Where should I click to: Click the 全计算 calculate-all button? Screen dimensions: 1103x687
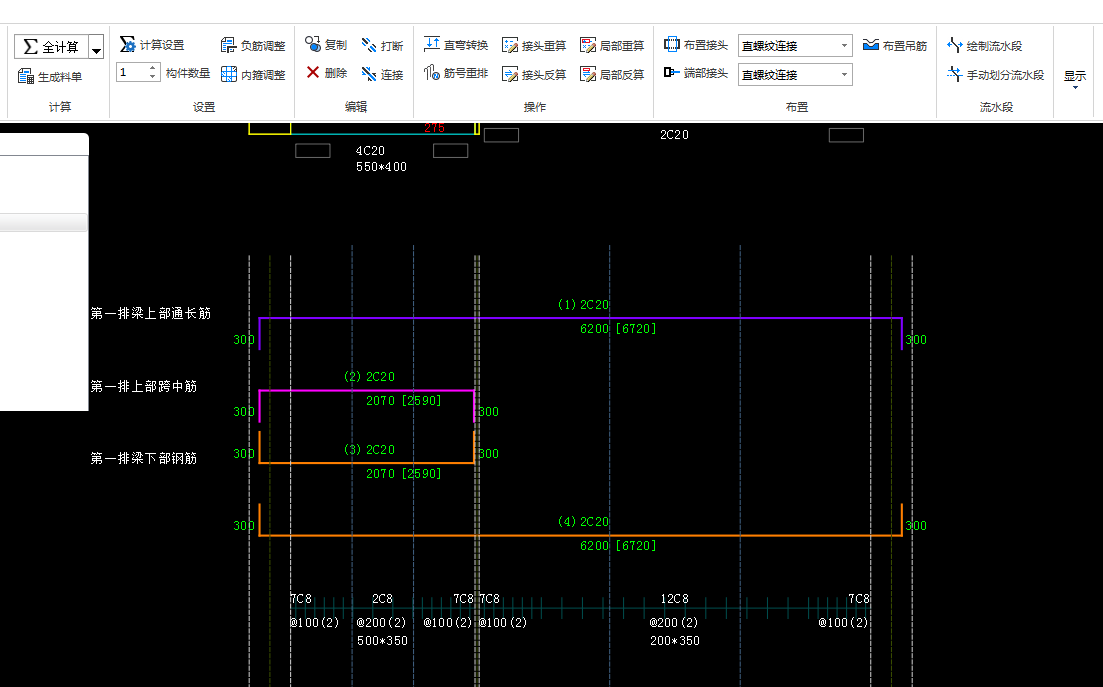point(51,47)
